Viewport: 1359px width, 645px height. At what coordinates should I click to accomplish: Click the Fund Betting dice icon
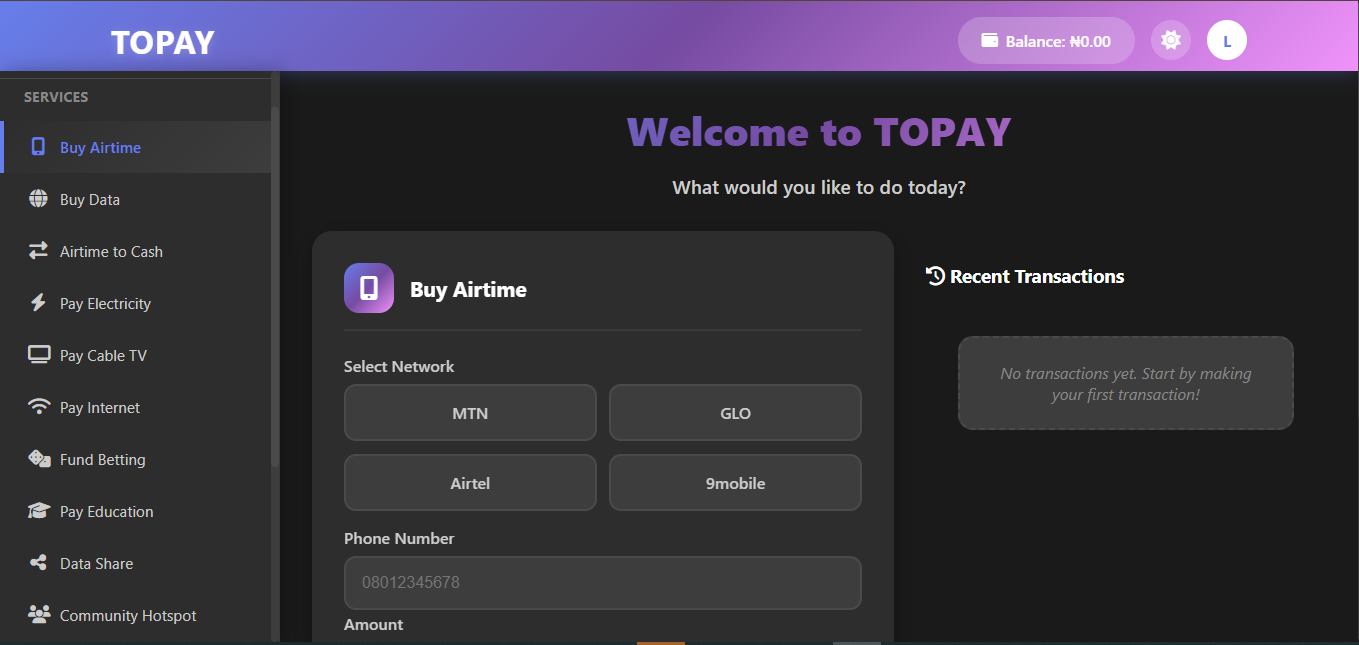(x=39, y=459)
